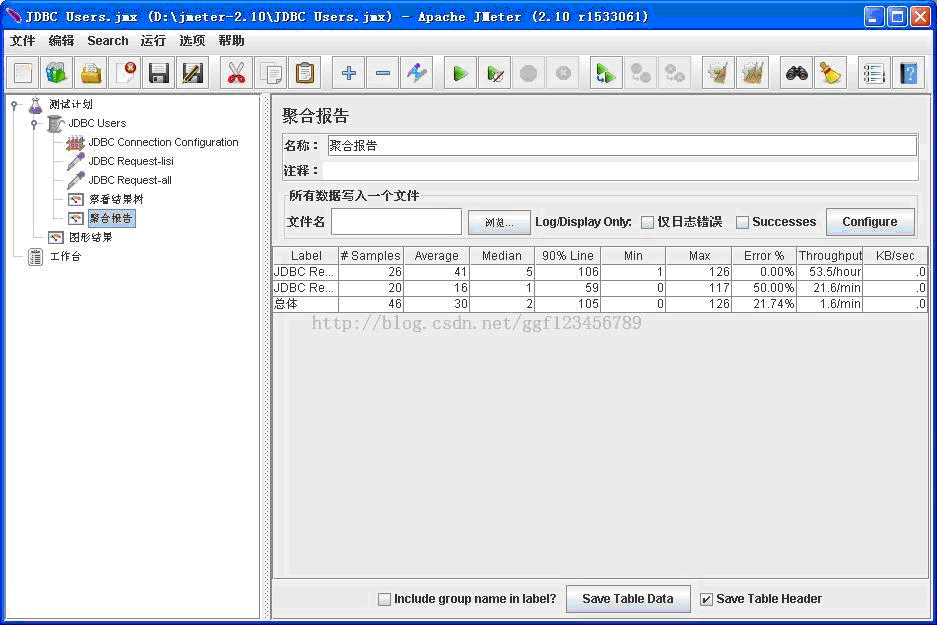Viewport: 937px width, 625px height.
Task: Select JDBC Request-all tree item
Action: 130,180
